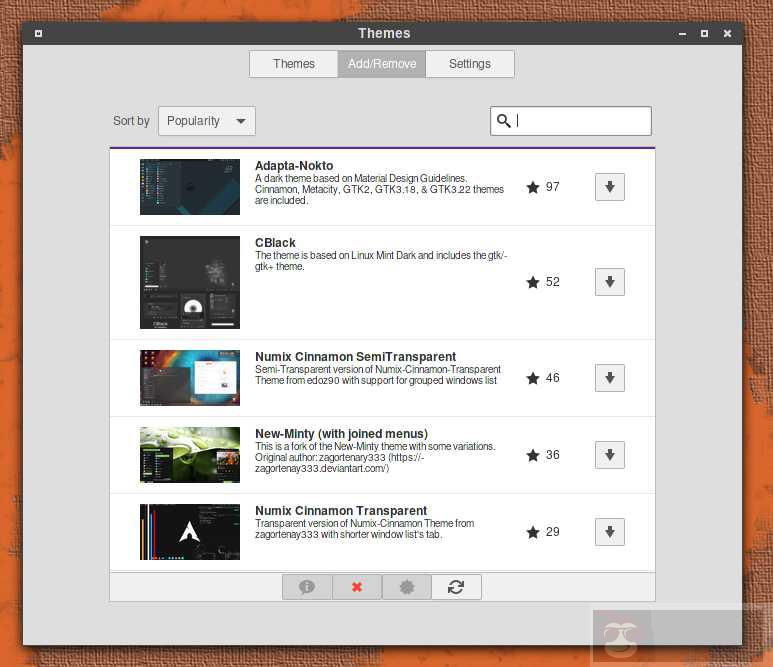Click the window menu icon in titlebar
Screen dimensions: 773x667
[x=38, y=34]
